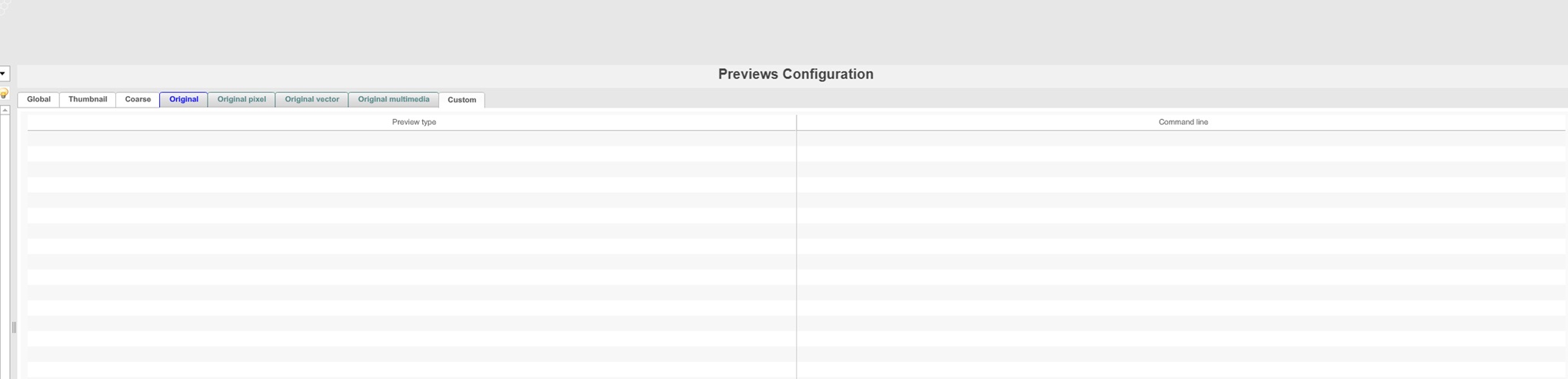Switch to Original vector tab
The image size is (1568, 379).
click(x=311, y=99)
